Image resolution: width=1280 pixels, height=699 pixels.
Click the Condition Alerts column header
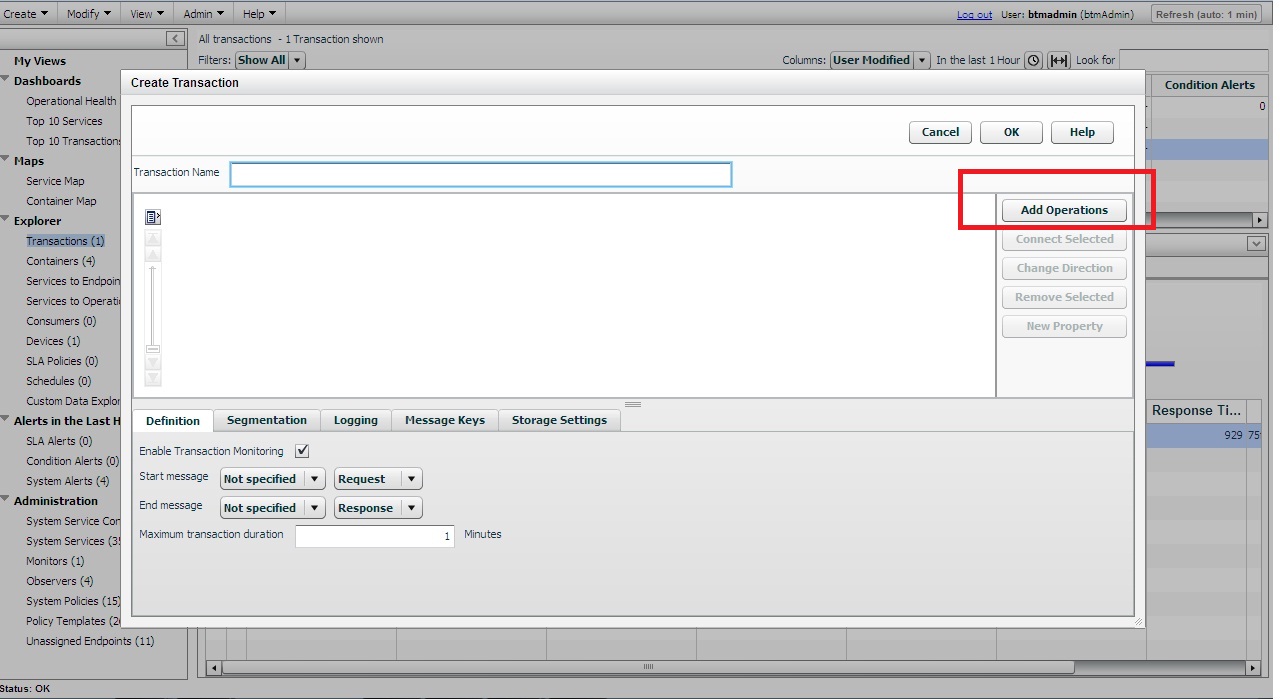click(1209, 85)
